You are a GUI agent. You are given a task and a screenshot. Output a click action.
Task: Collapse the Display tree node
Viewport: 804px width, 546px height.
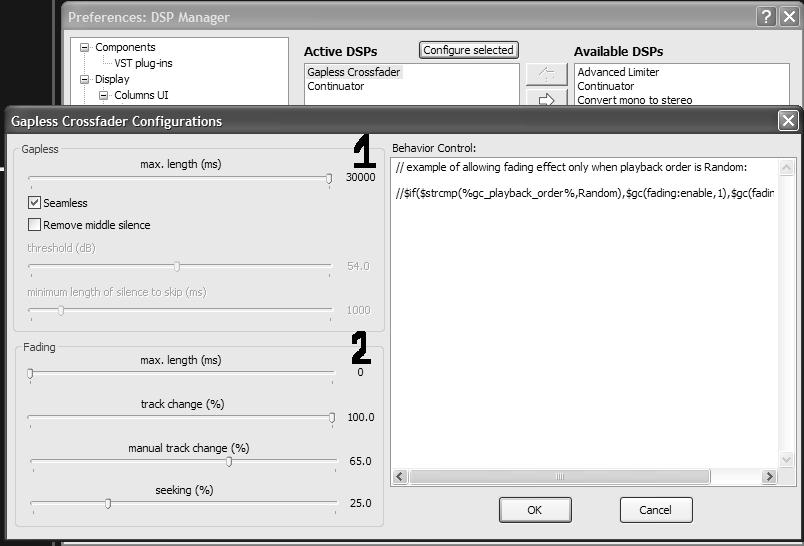[x=85, y=79]
